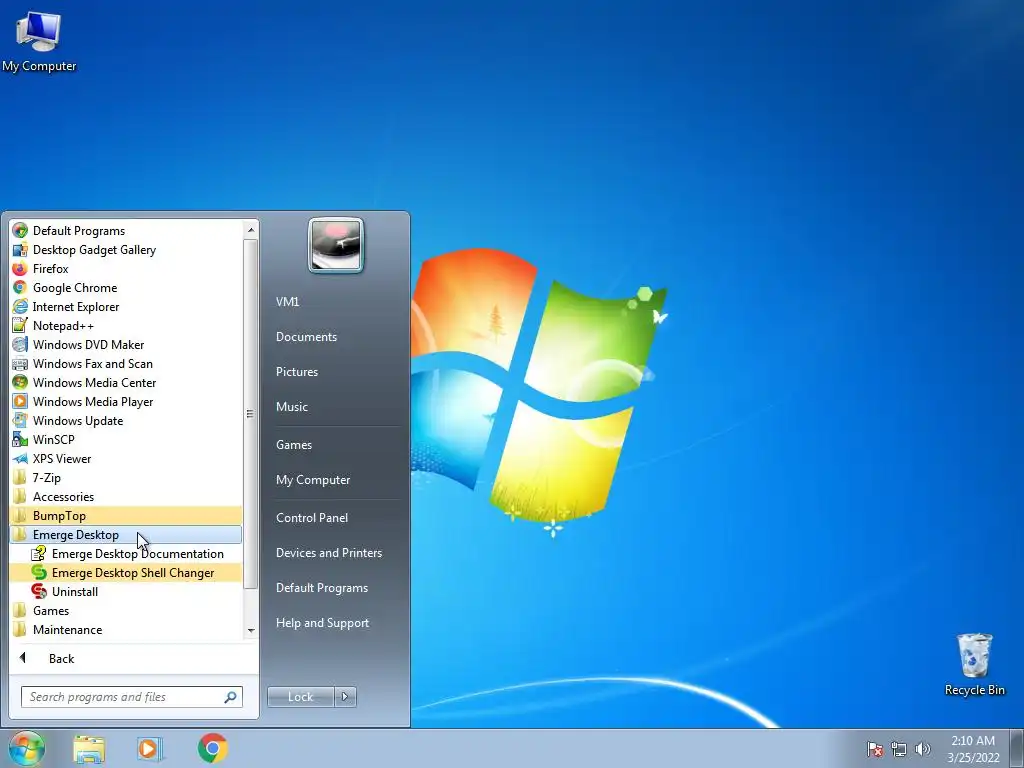Collapse the Emerge Desktop folder

[125, 535]
